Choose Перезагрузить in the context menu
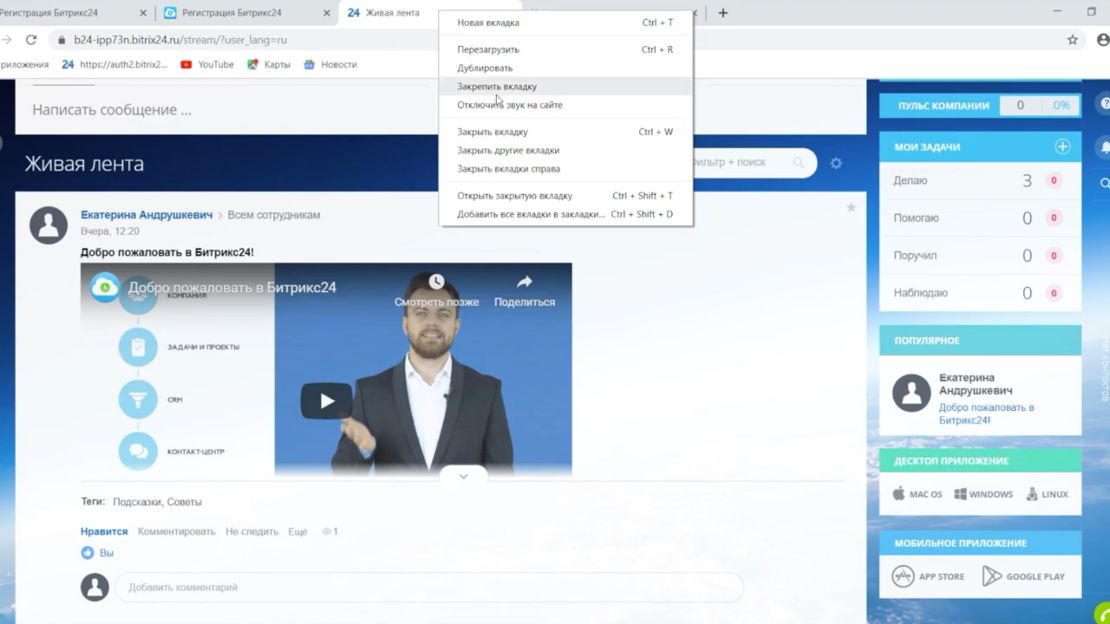Screen dimensions: 1110x624 click(x=566, y=50)
